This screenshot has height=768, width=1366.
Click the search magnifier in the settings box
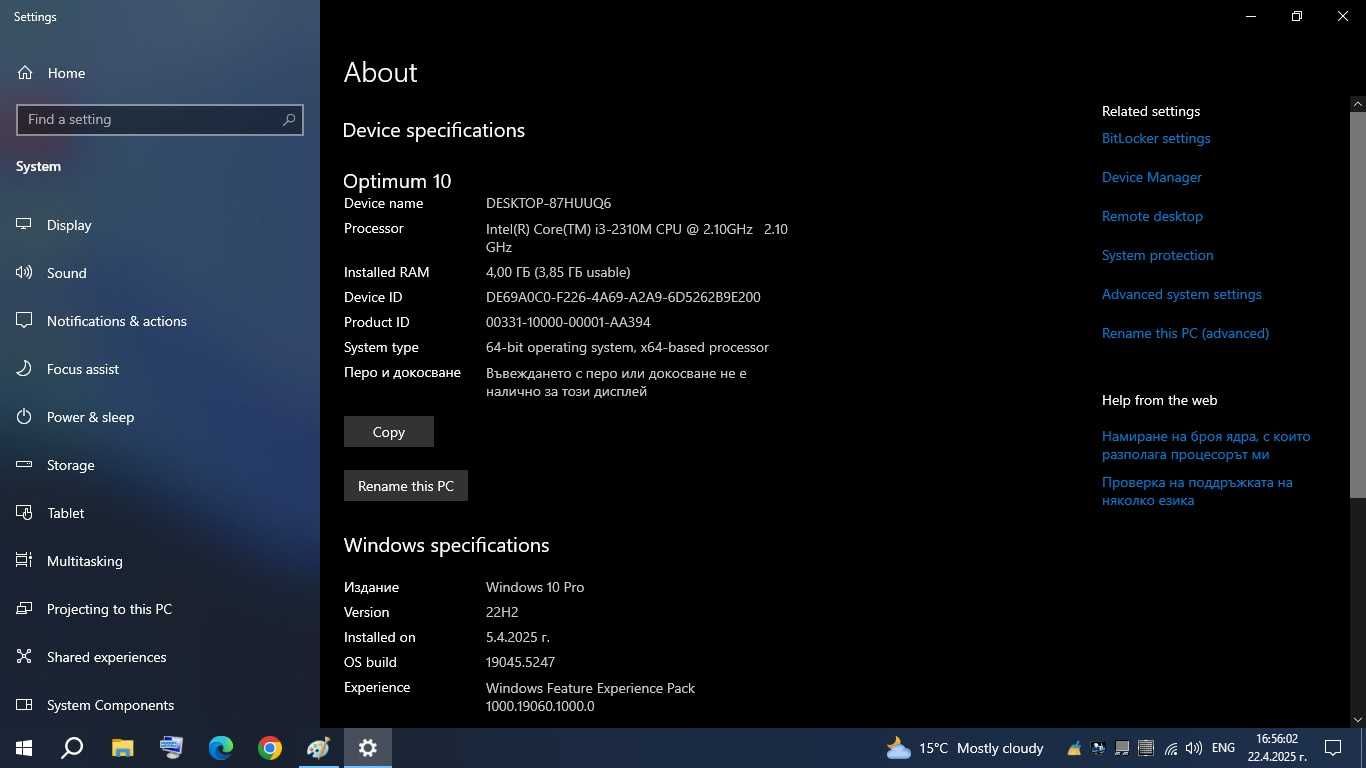289,119
